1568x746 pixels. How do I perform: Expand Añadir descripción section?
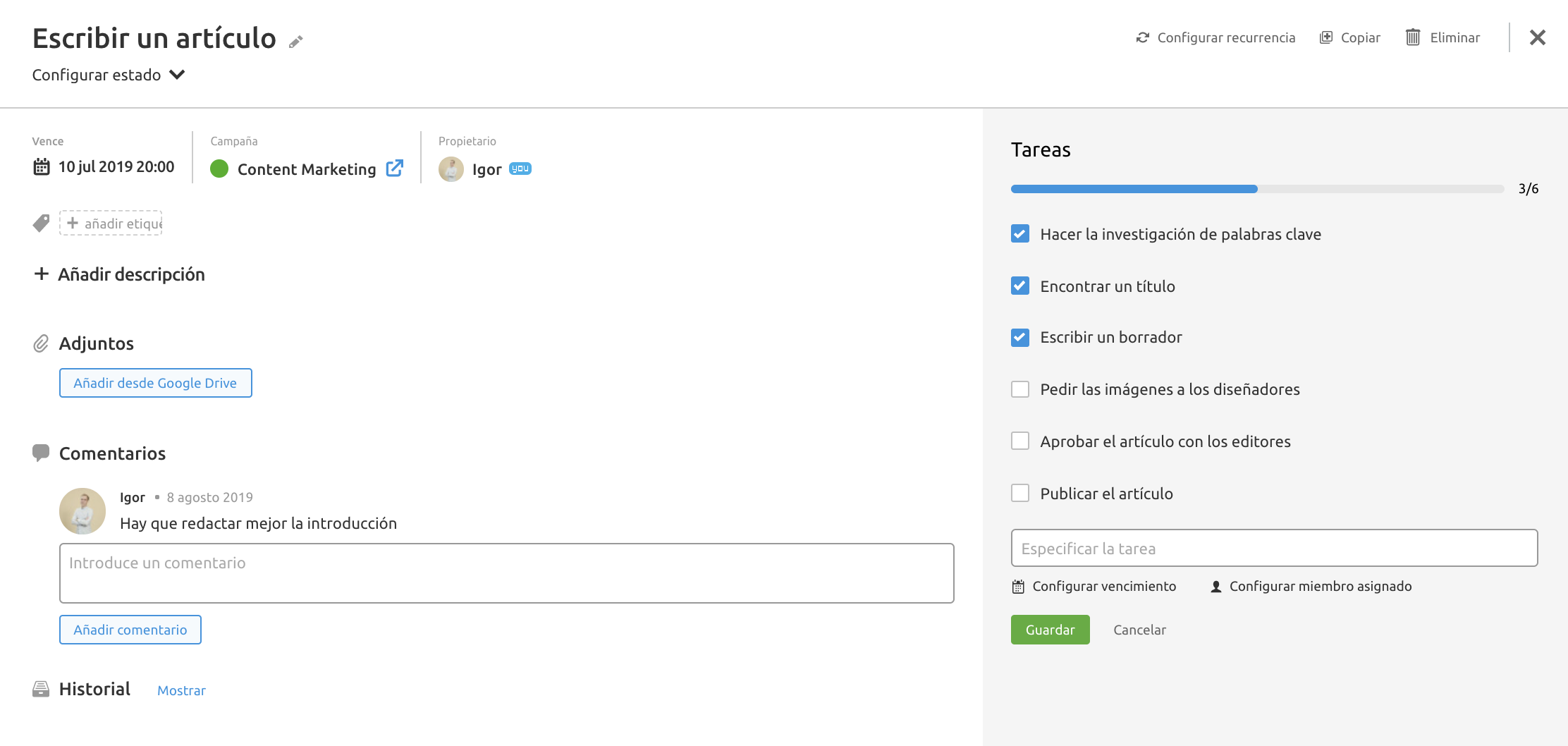point(119,274)
